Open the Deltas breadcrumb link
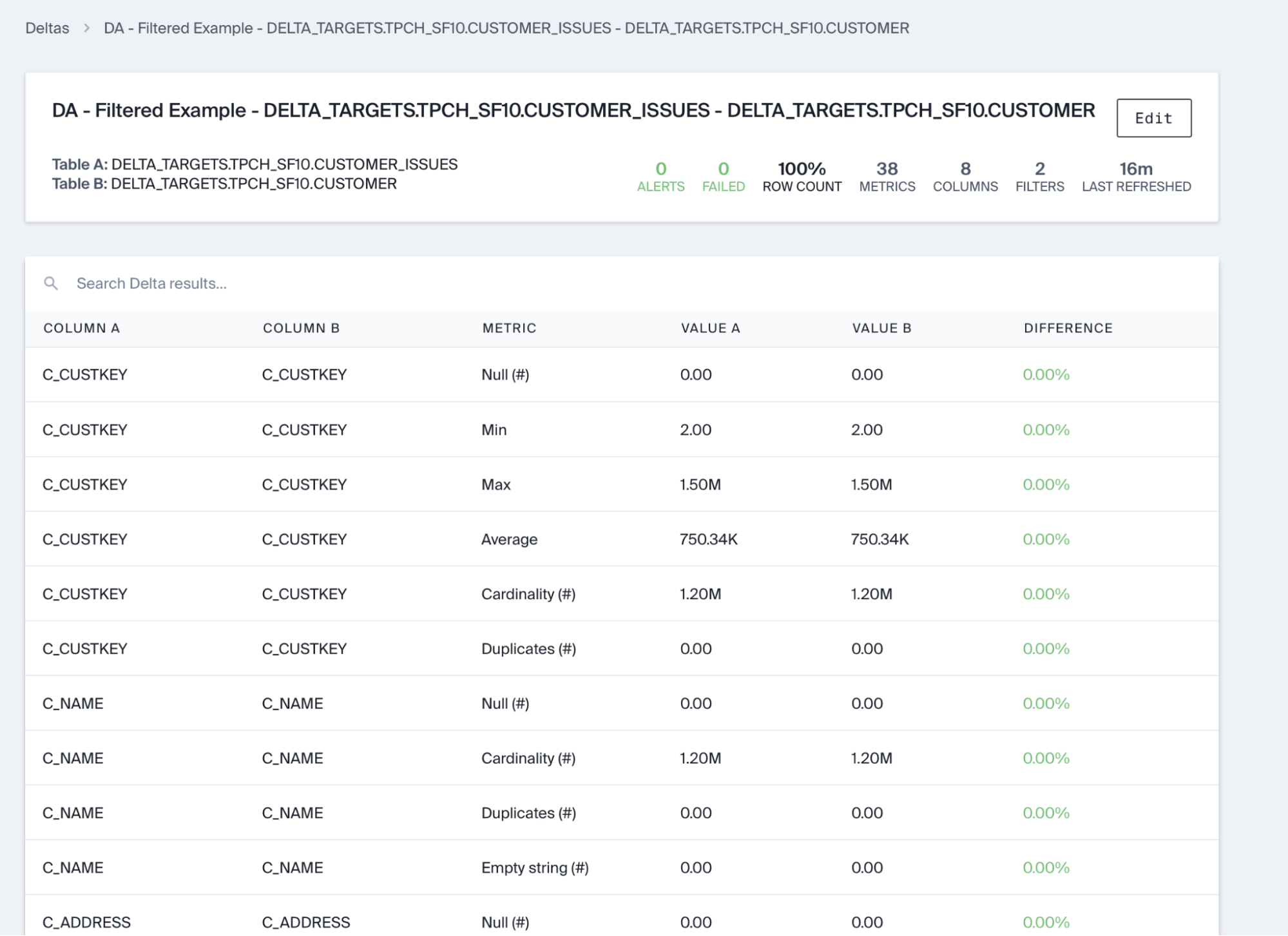 [x=47, y=28]
